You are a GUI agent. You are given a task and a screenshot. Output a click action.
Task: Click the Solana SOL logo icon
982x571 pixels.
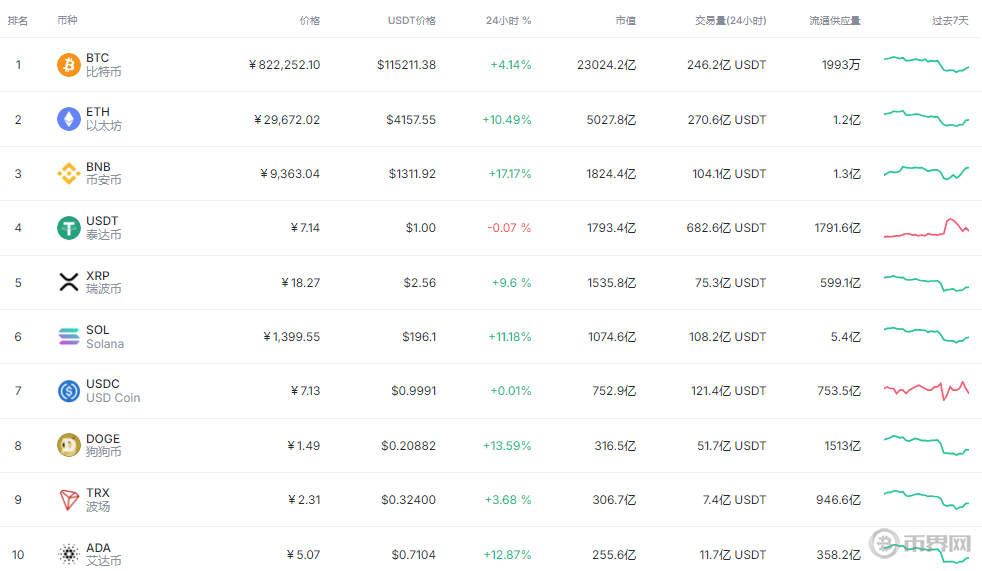[x=68, y=337]
